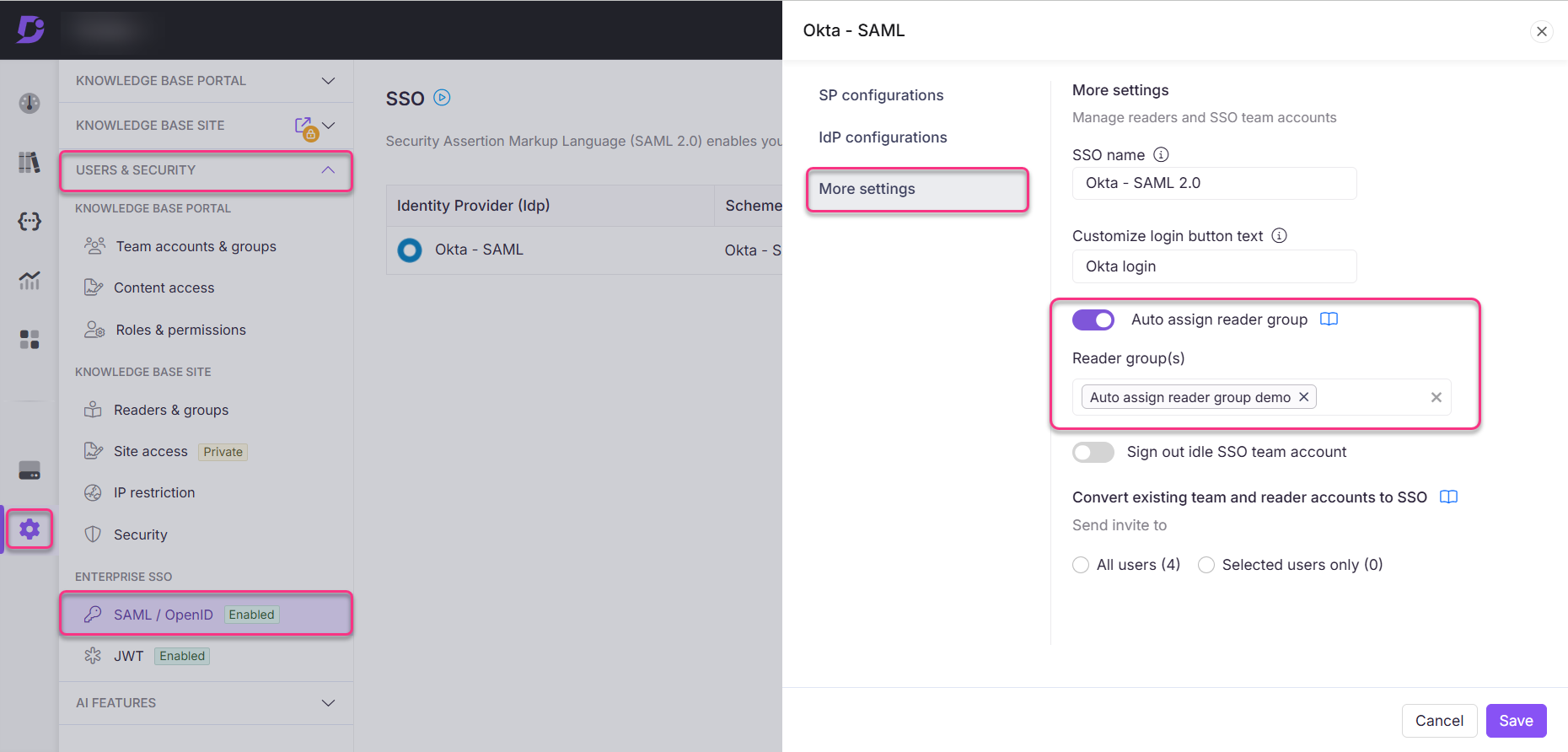The height and width of the screenshot is (752, 1568).
Task: Click the view site external link icon
Action: click(x=304, y=126)
